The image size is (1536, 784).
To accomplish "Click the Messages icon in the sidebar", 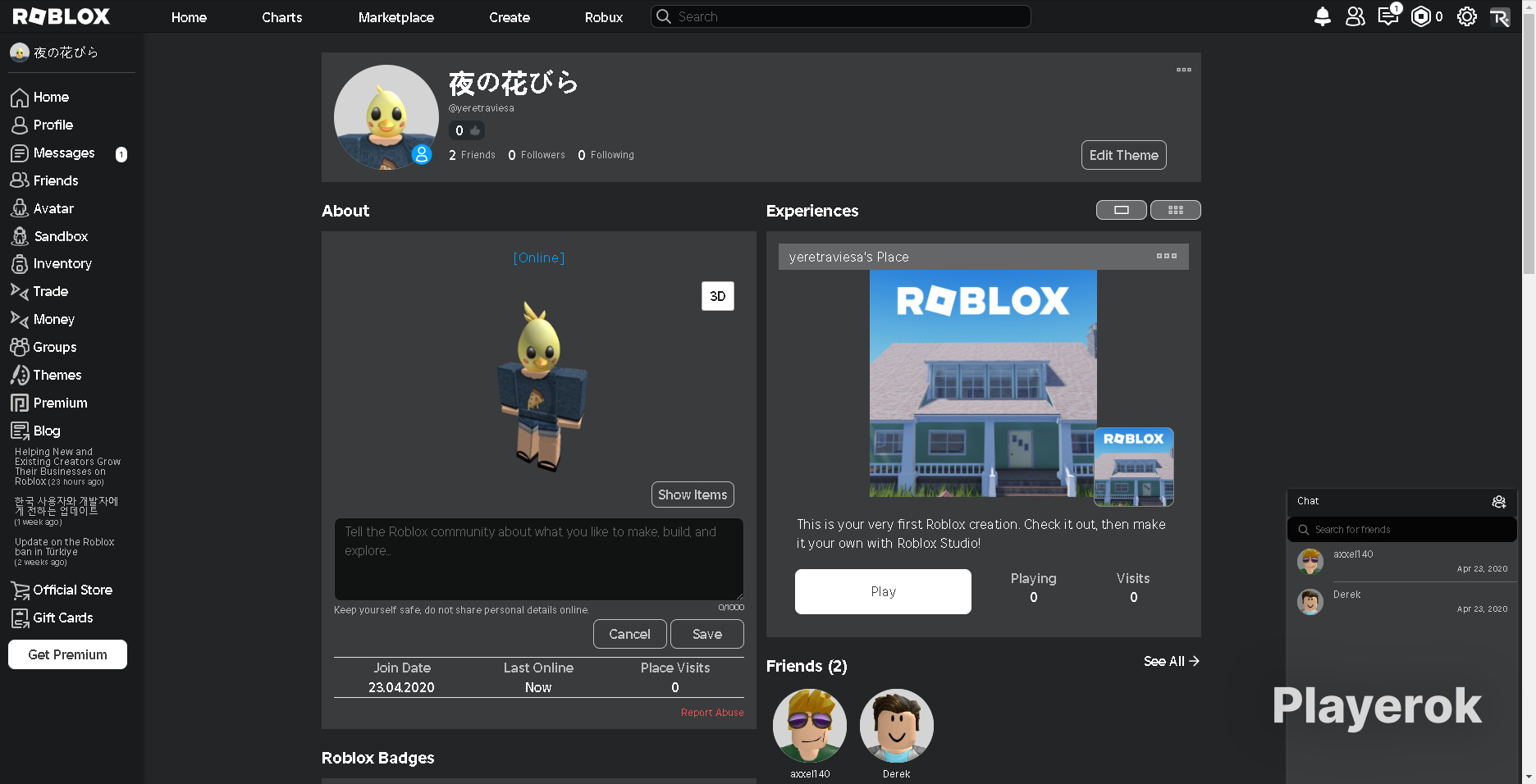I will (x=20, y=153).
